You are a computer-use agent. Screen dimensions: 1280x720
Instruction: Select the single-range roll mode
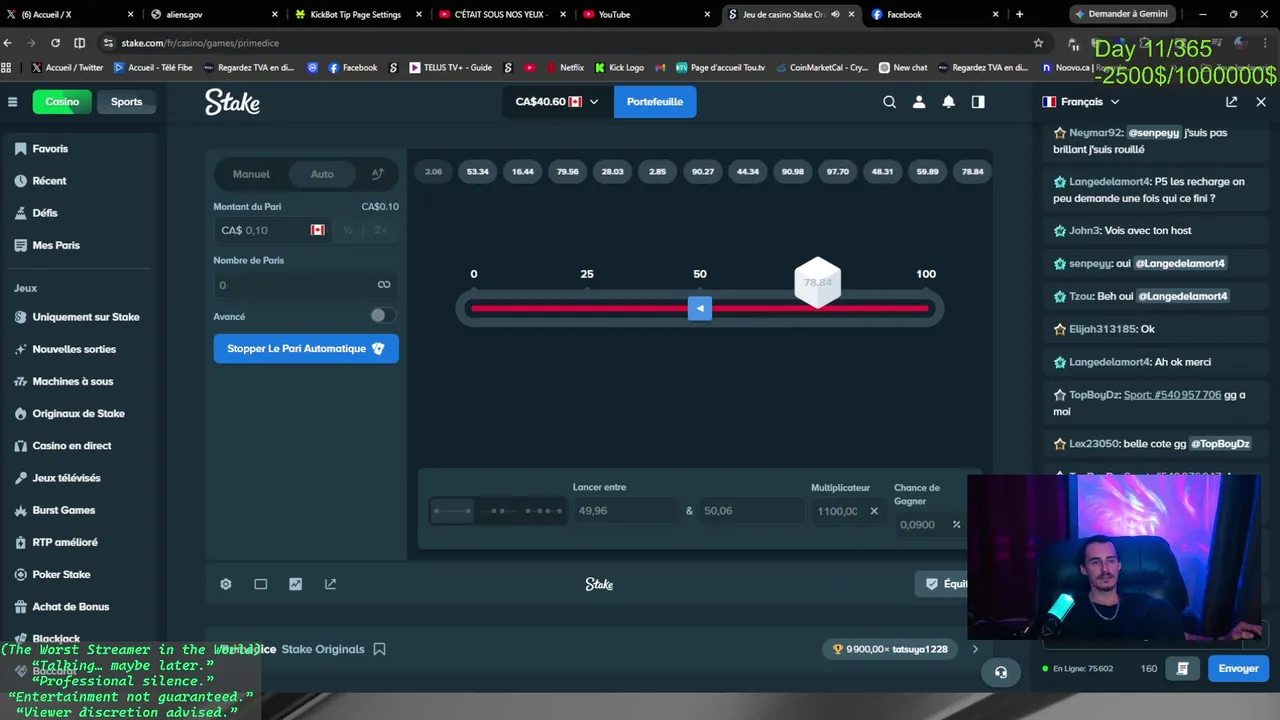(x=452, y=511)
